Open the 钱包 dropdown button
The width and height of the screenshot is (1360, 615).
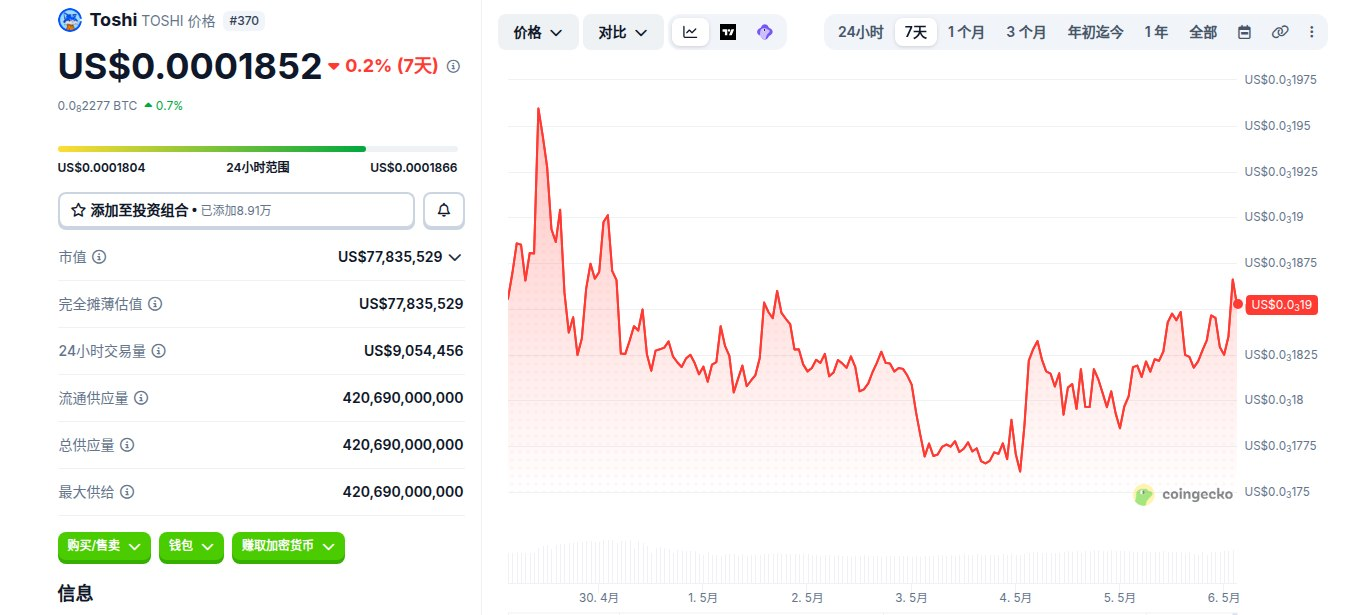pos(191,546)
